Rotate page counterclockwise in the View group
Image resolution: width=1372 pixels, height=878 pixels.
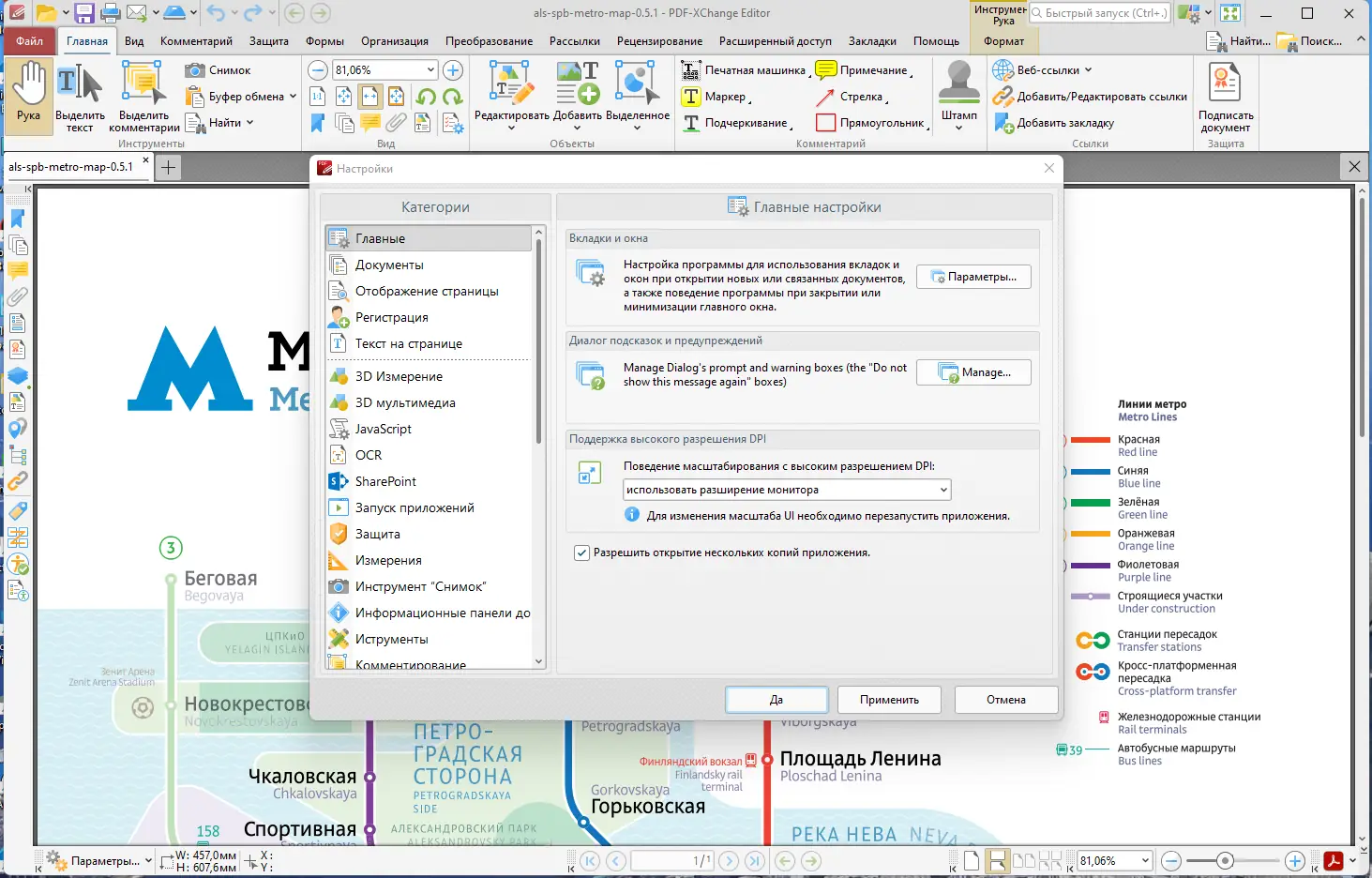426,97
